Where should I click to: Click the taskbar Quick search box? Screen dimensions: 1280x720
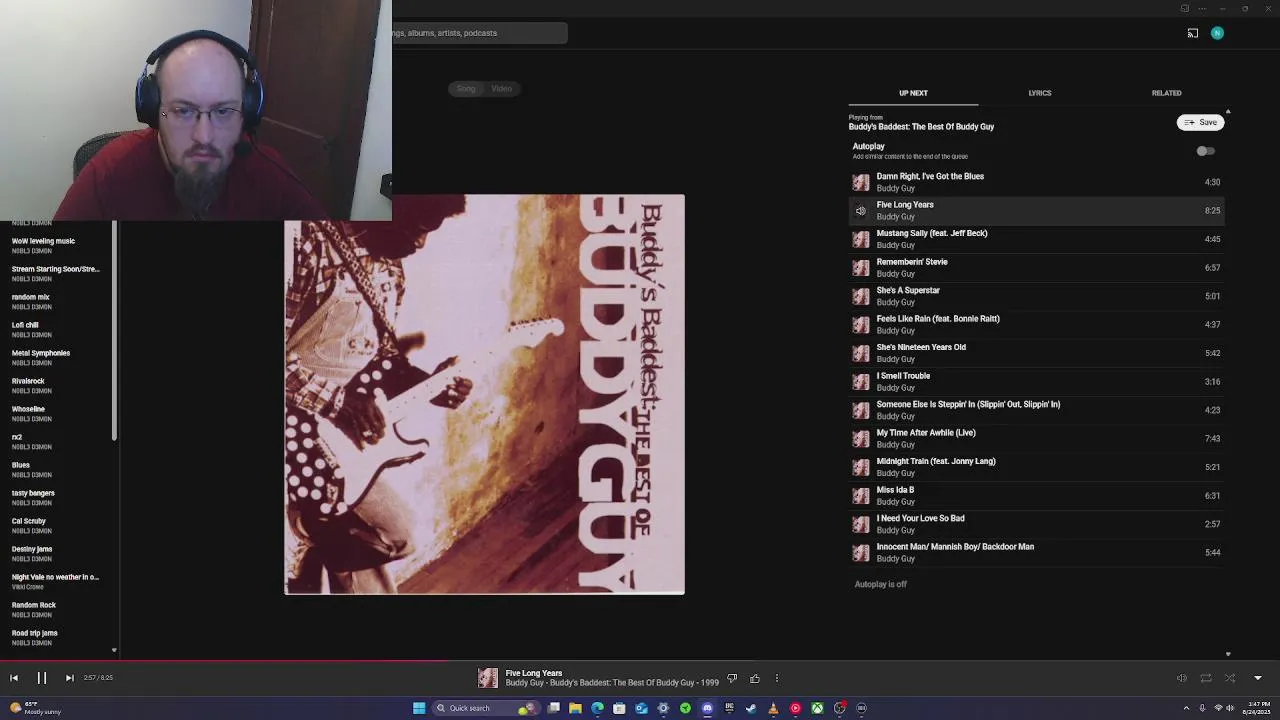coord(485,708)
